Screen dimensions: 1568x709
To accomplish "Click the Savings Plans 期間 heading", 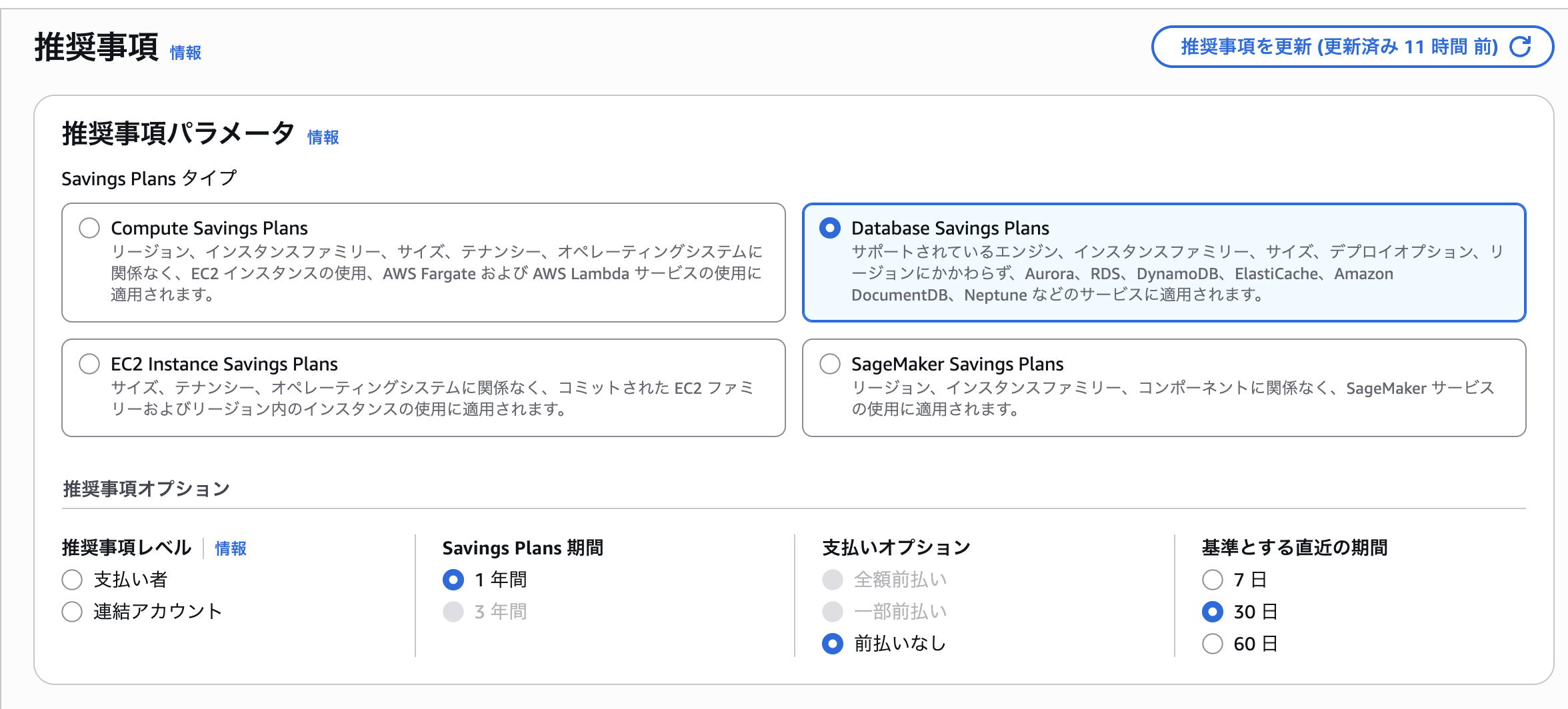I will click(523, 548).
